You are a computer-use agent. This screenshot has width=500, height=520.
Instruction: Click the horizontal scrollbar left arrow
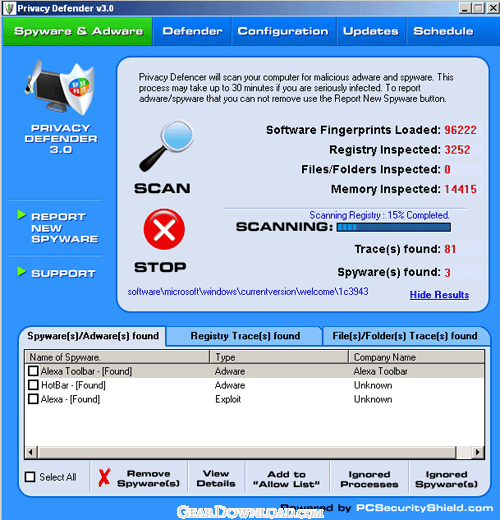point(31,452)
